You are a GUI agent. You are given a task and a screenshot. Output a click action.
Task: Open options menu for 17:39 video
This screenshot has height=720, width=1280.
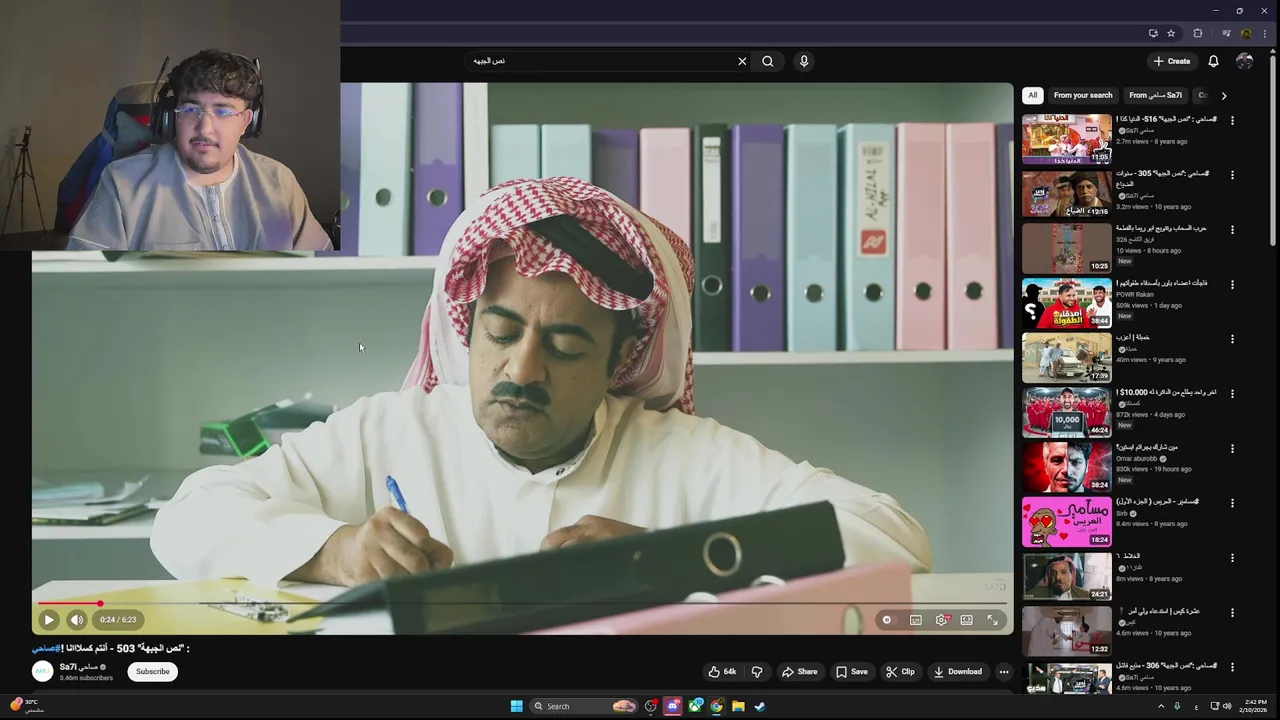[x=1232, y=339]
